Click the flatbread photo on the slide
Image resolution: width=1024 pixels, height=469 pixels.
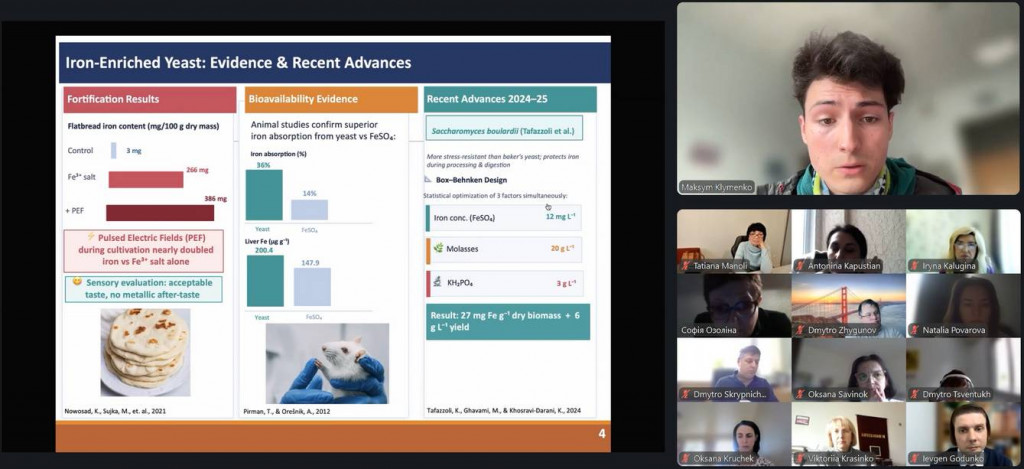tap(146, 351)
